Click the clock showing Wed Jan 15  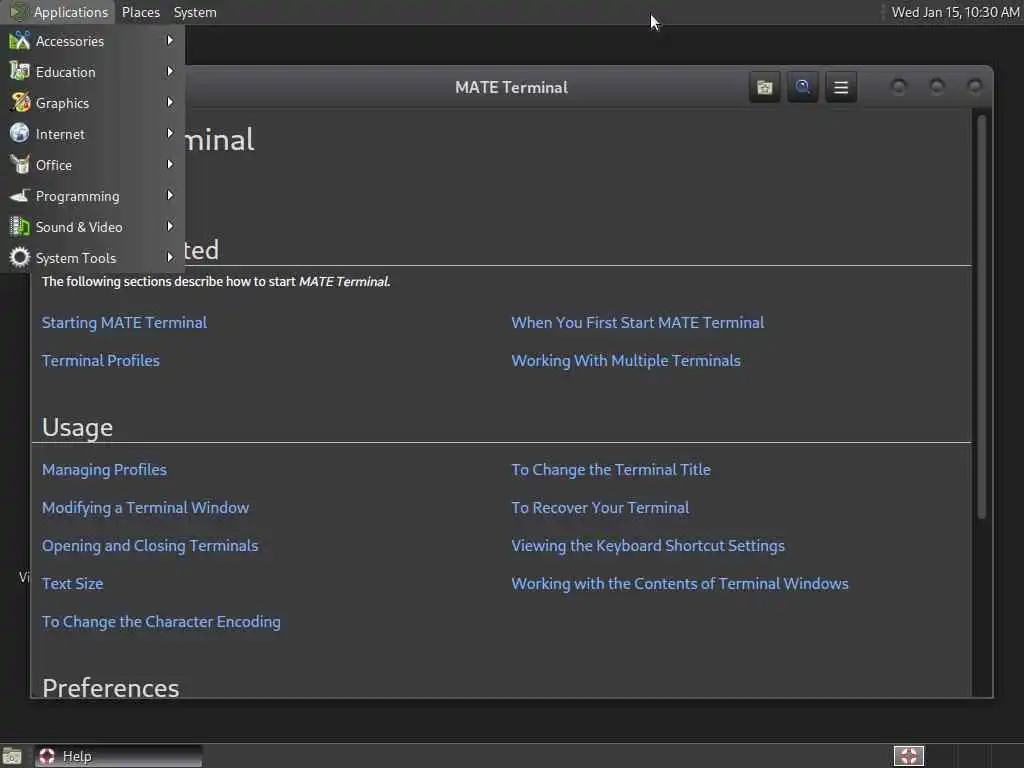[x=955, y=12]
